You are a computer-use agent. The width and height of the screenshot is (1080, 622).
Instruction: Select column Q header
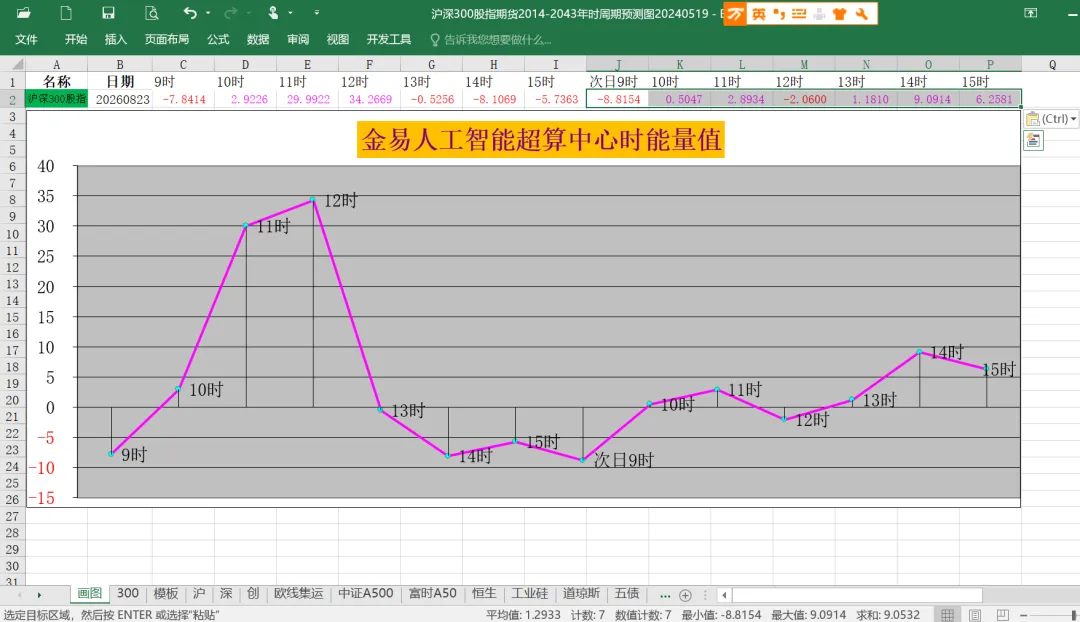[1052, 64]
